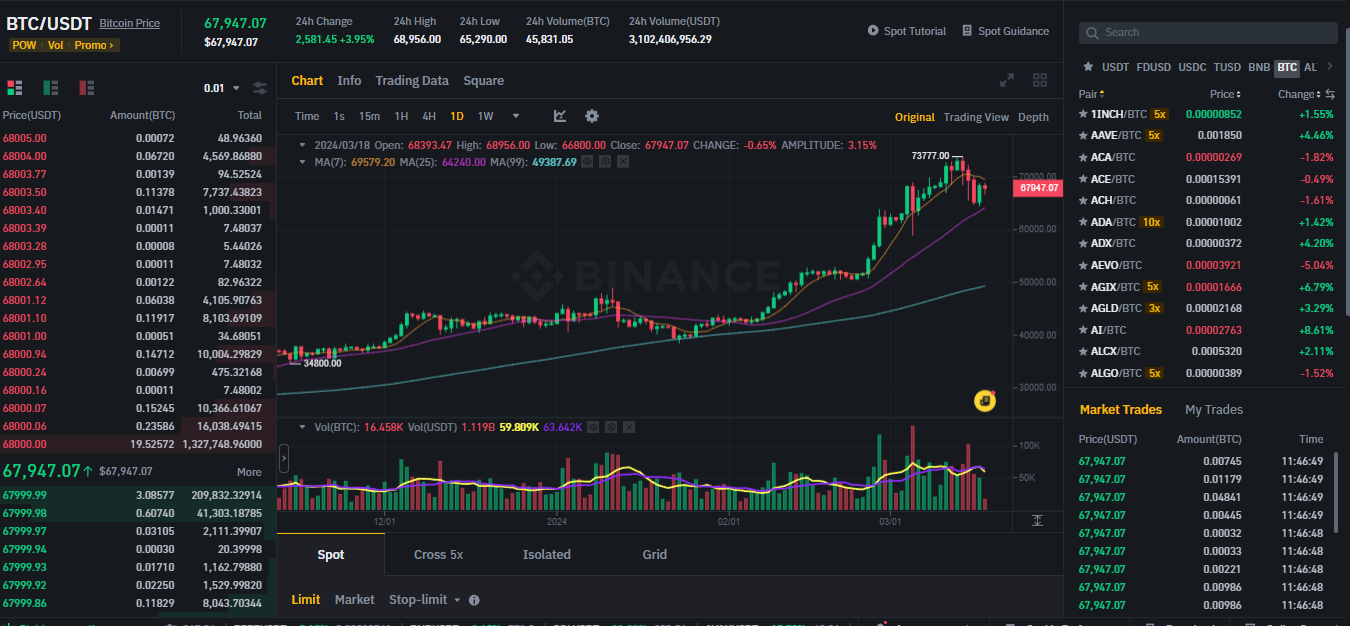
Task: Favorite the ALGO/BTC pair star
Action: click(1083, 373)
